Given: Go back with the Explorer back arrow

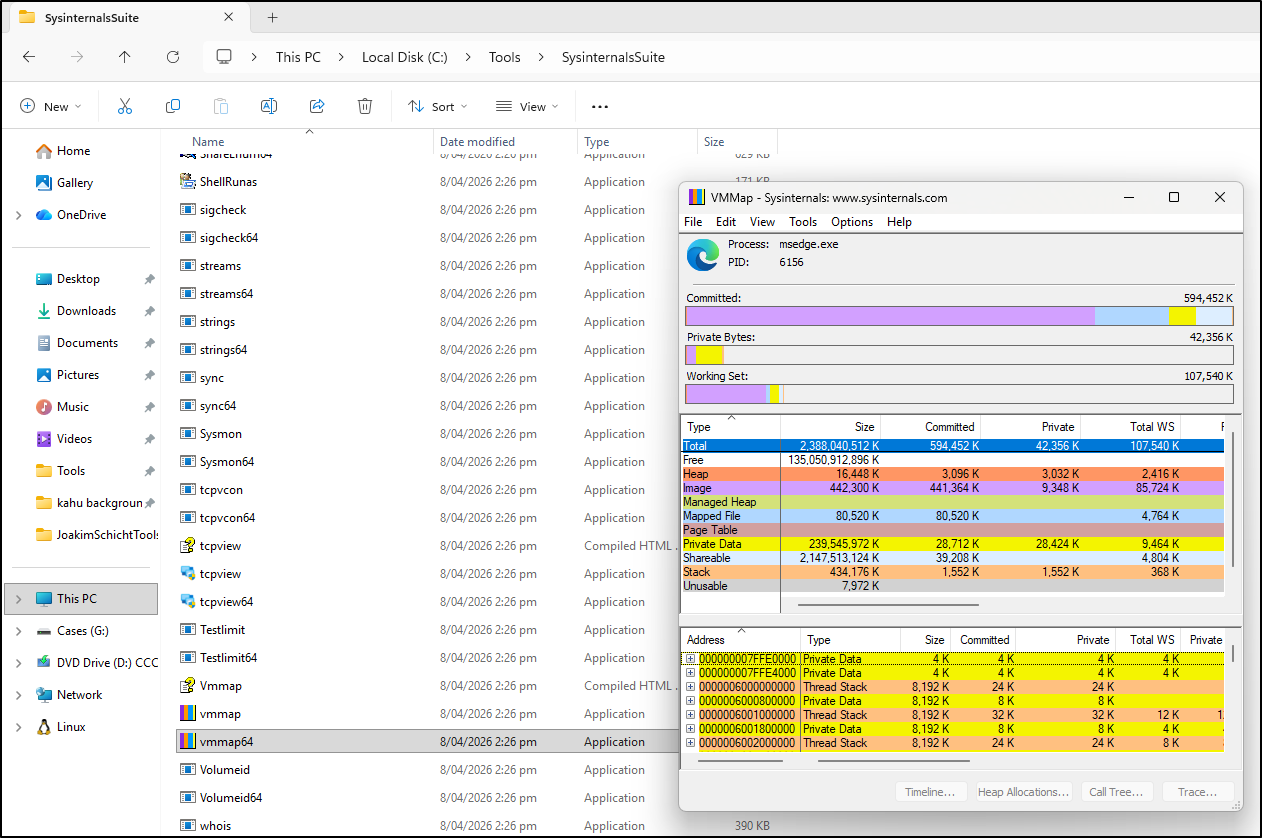Looking at the screenshot, I should pyautogui.click(x=29, y=57).
